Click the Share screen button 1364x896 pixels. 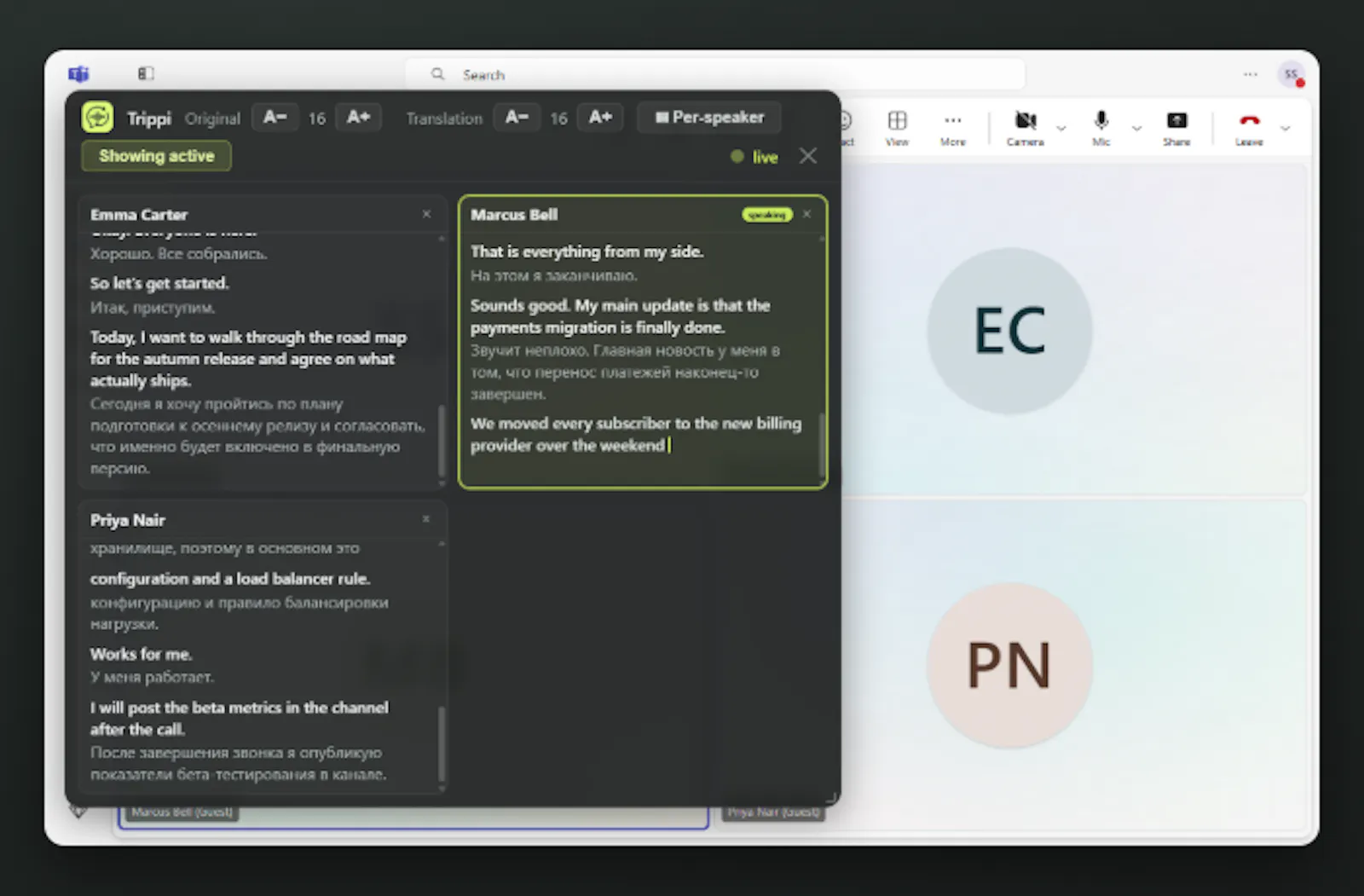pyautogui.click(x=1176, y=128)
